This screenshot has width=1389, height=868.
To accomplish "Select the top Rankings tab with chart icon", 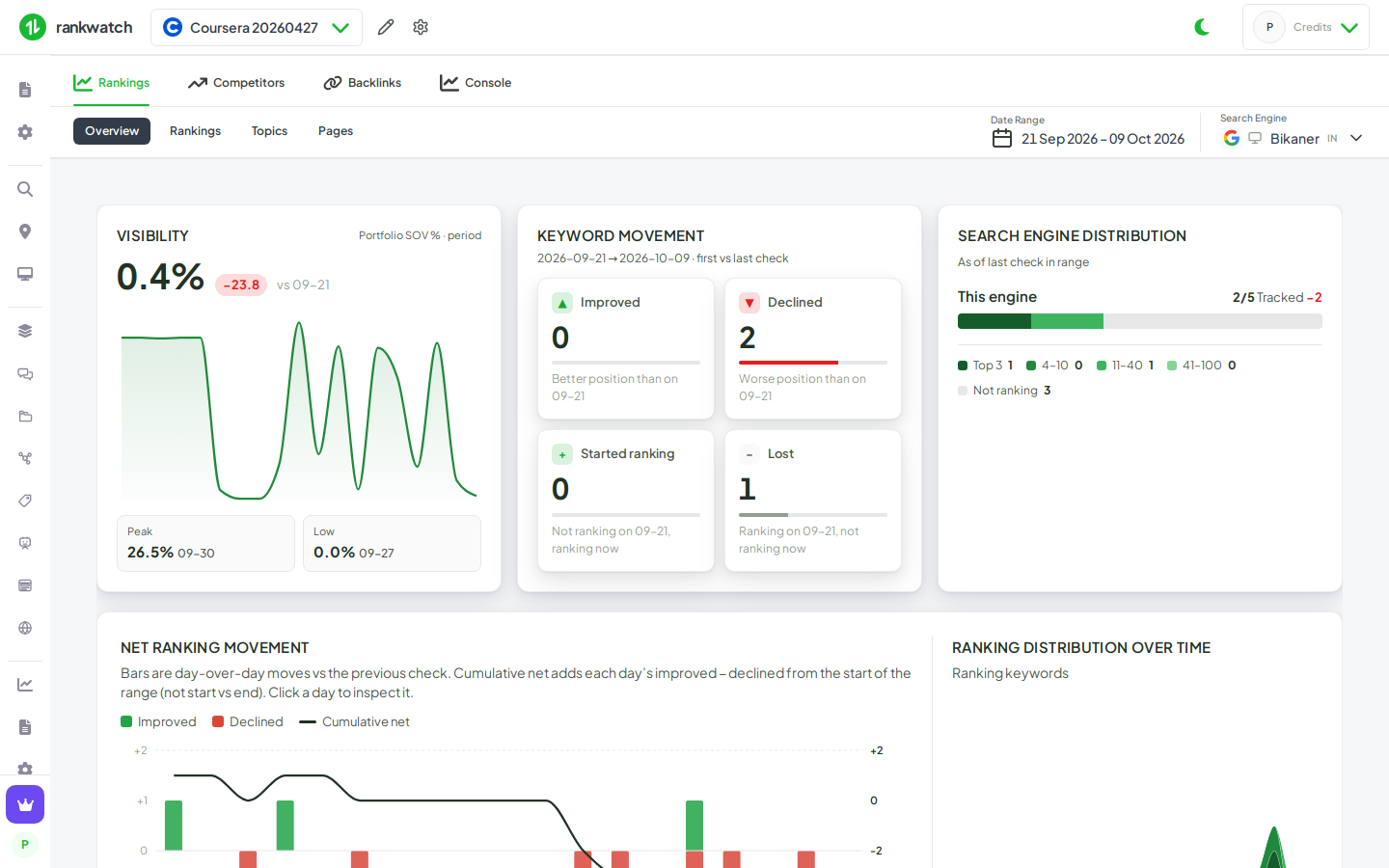I will click(112, 83).
